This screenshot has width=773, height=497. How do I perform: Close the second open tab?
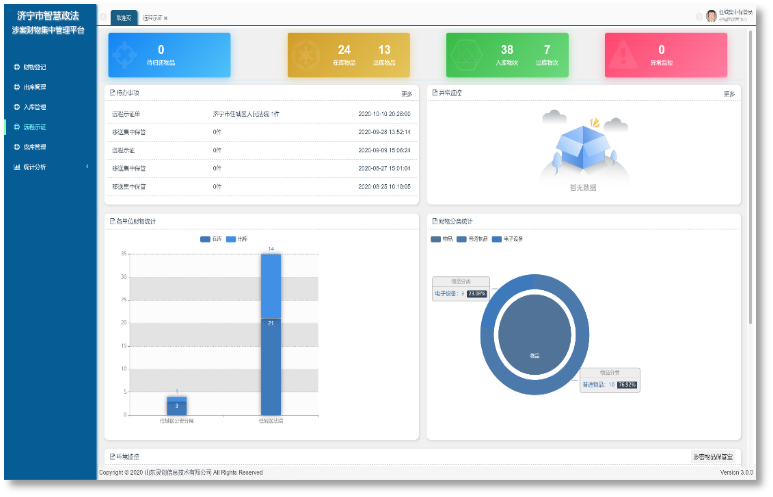click(166, 18)
